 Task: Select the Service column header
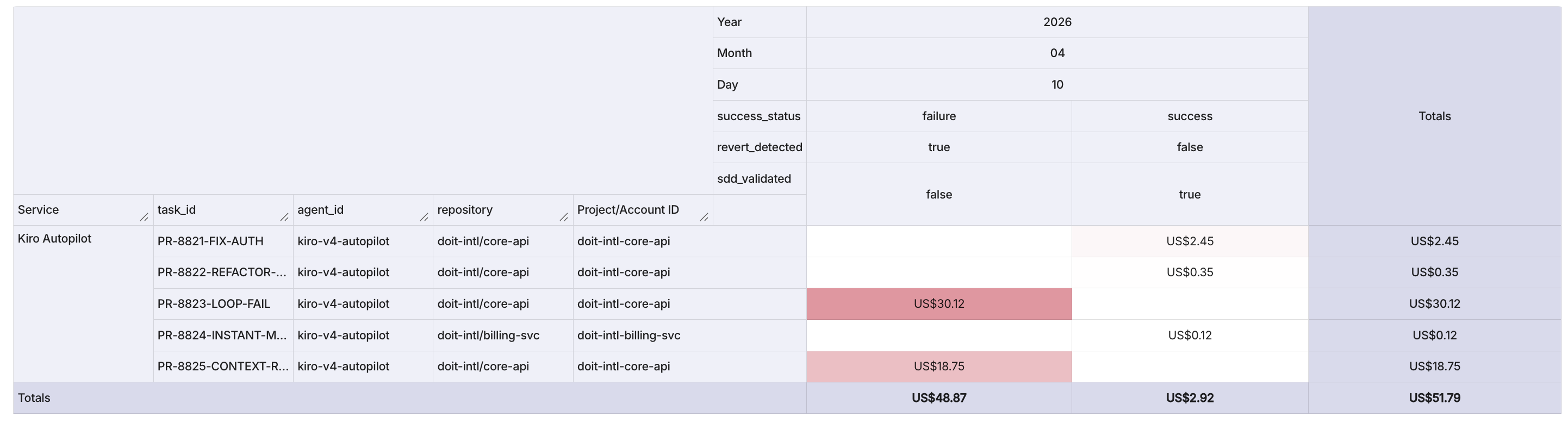point(83,210)
